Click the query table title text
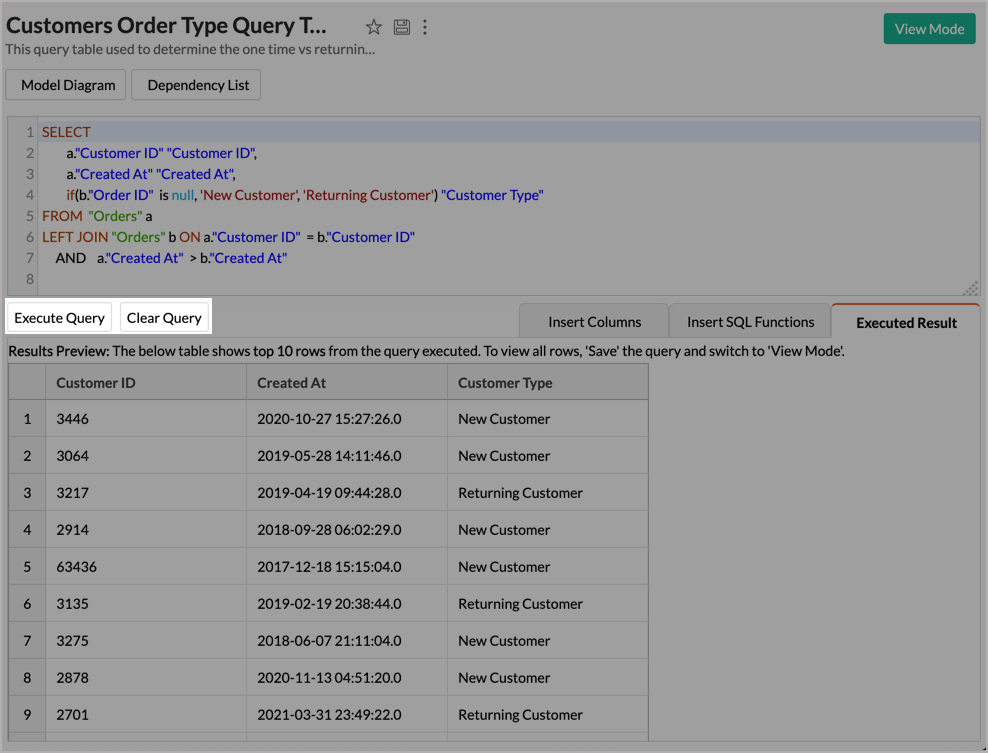This screenshot has height=753, width=988. coord(166,27)
